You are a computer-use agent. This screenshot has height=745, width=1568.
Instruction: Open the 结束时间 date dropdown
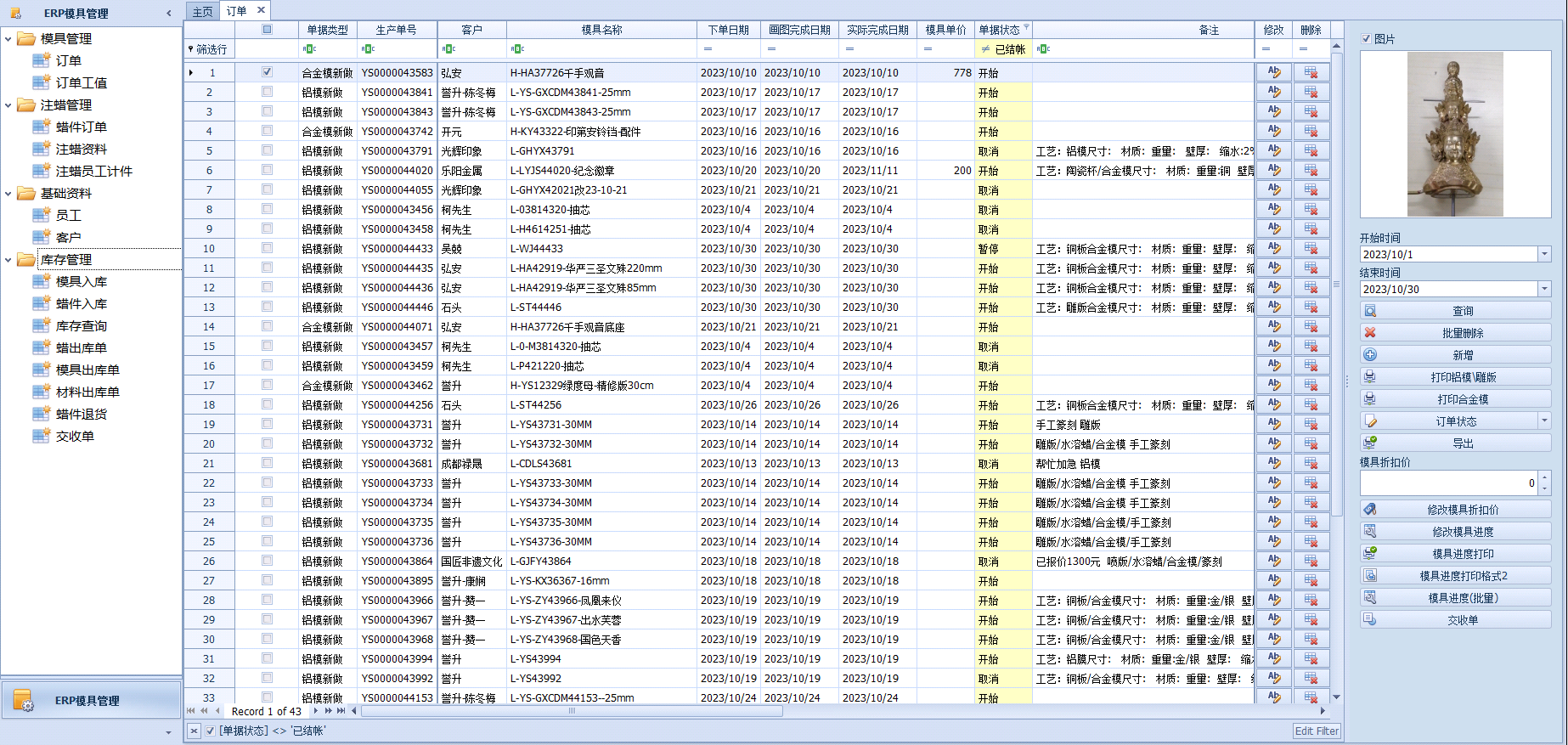pos(1543,289)
